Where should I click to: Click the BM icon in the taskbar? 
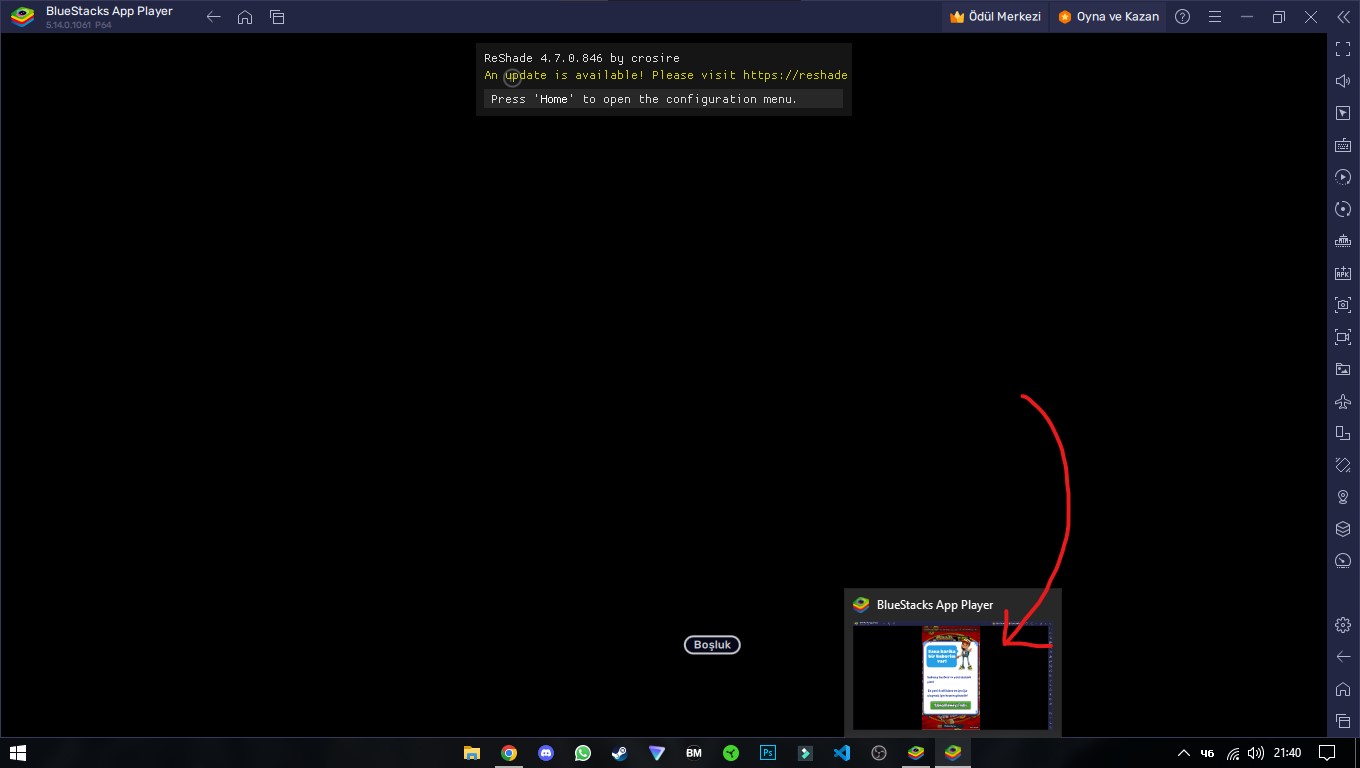pos(694,753)
